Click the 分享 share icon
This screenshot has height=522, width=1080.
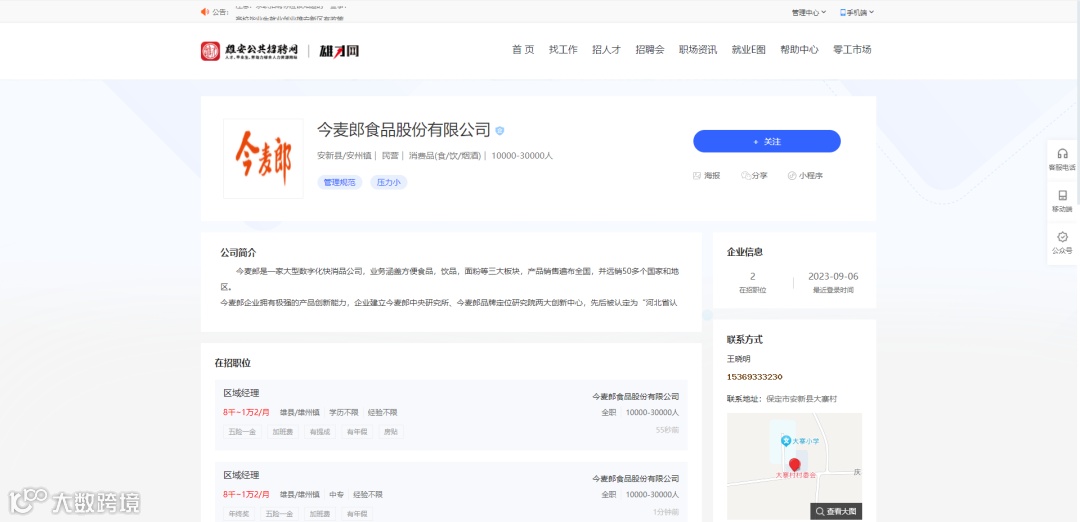pyautogui.click(x=745, y=176)
